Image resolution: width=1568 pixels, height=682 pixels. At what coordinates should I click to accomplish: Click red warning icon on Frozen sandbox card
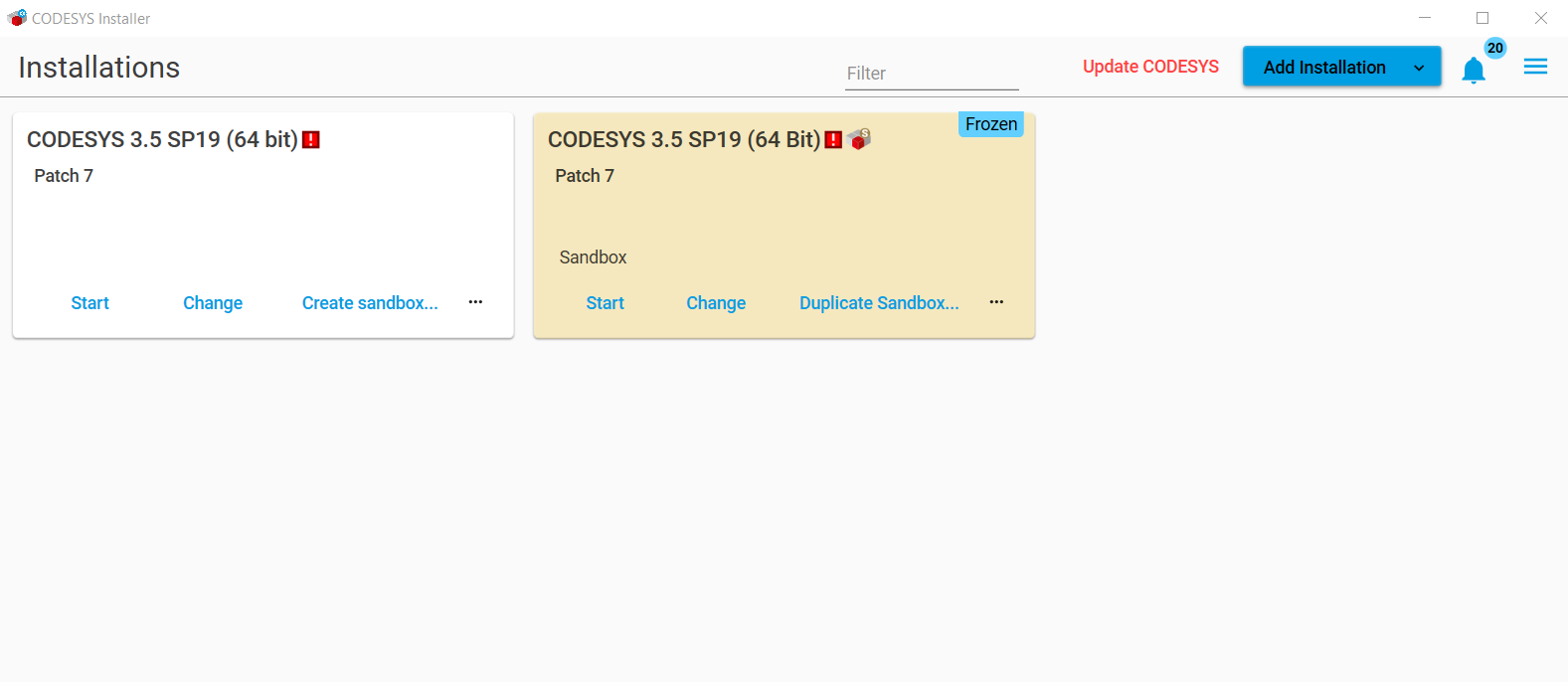coord(833,140)
